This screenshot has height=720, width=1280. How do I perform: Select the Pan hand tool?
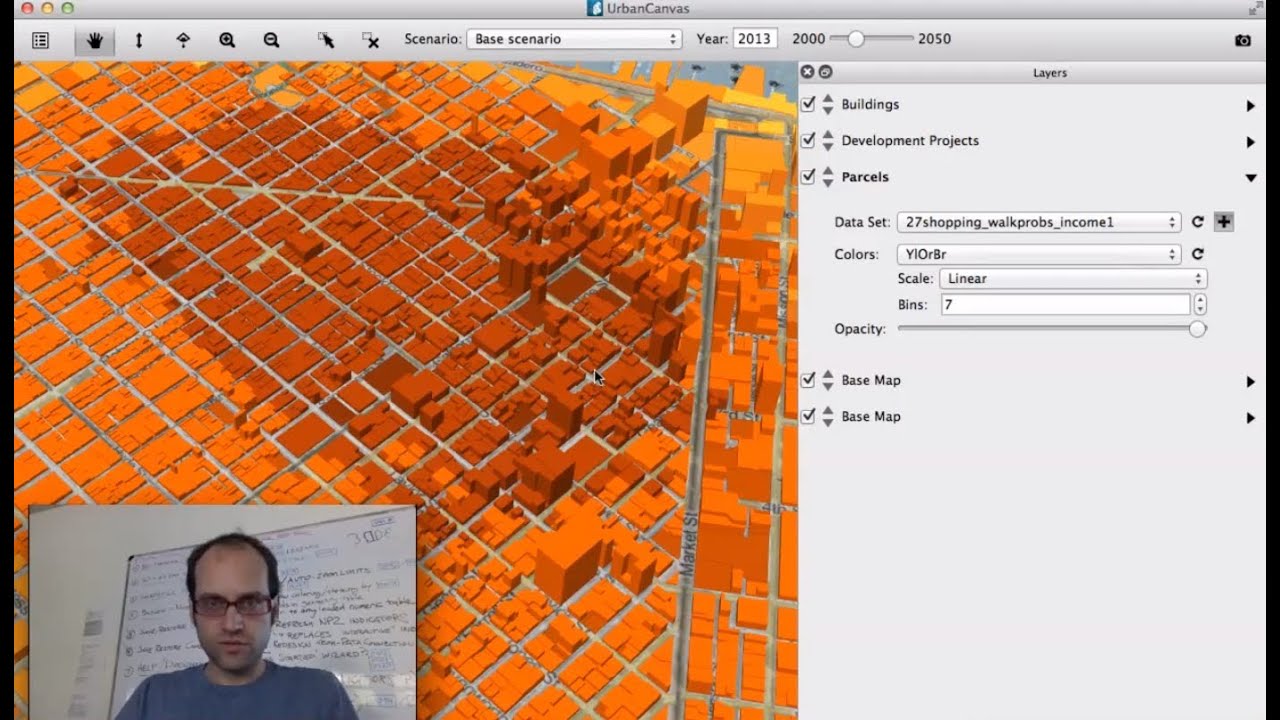pyautogui.click(x=95, y=40)
